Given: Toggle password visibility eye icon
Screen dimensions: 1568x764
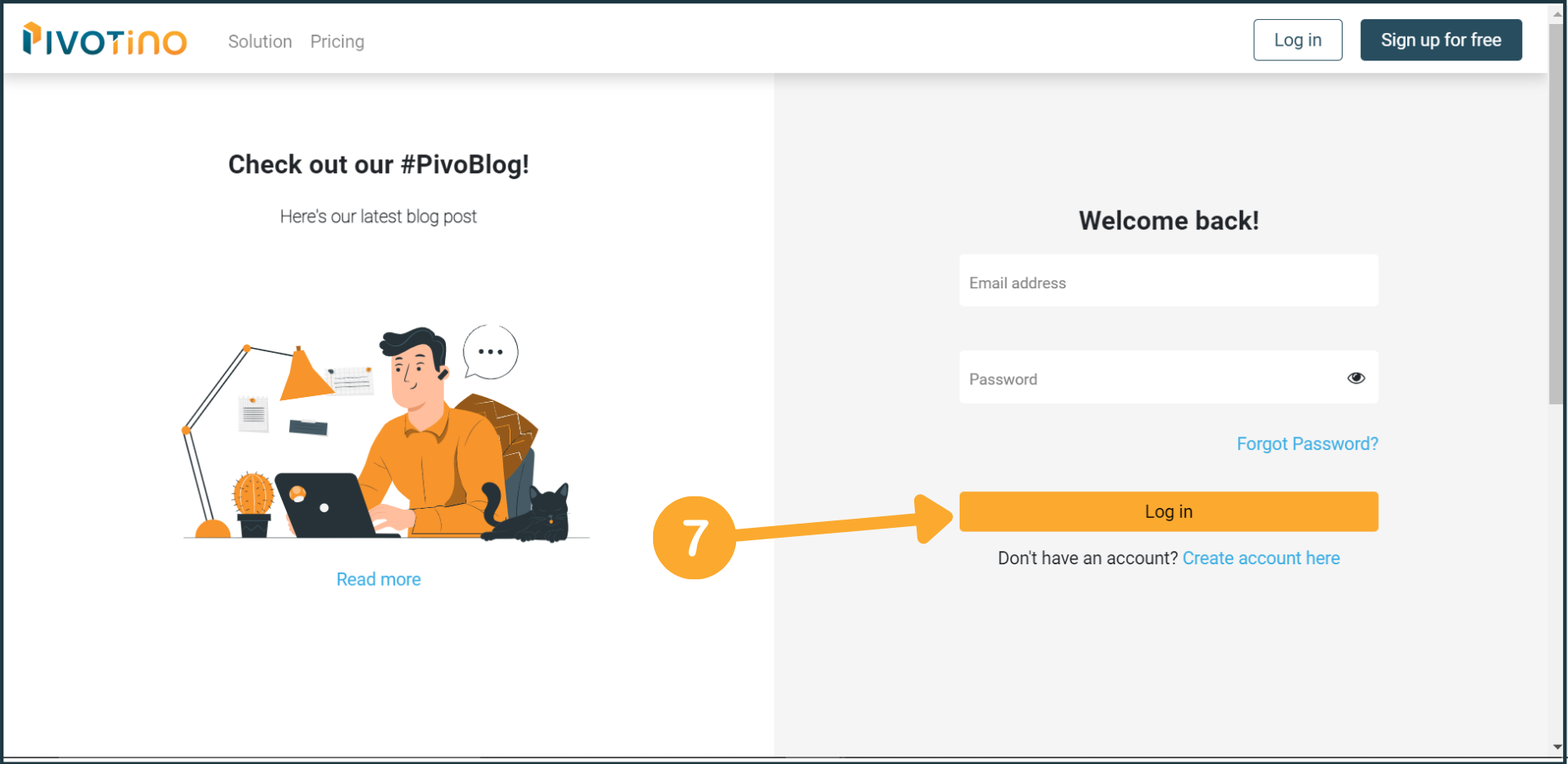Looking at the screenshot, I should (1356, 378).
